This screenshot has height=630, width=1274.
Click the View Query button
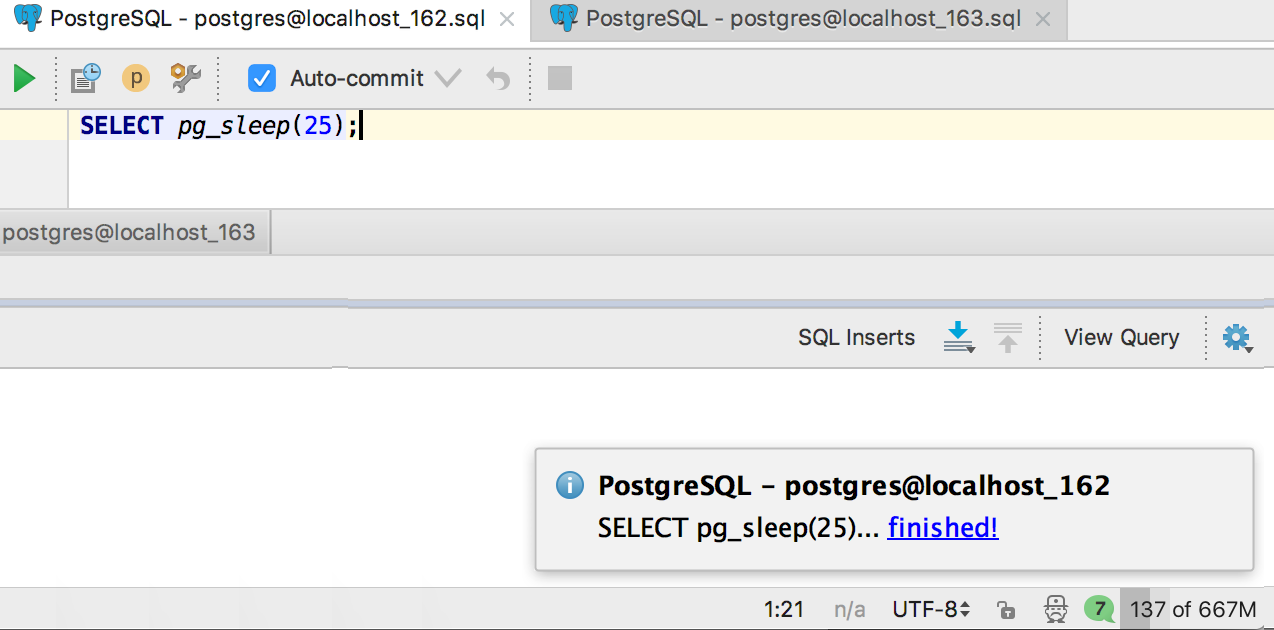click(x=1121, y=338)
